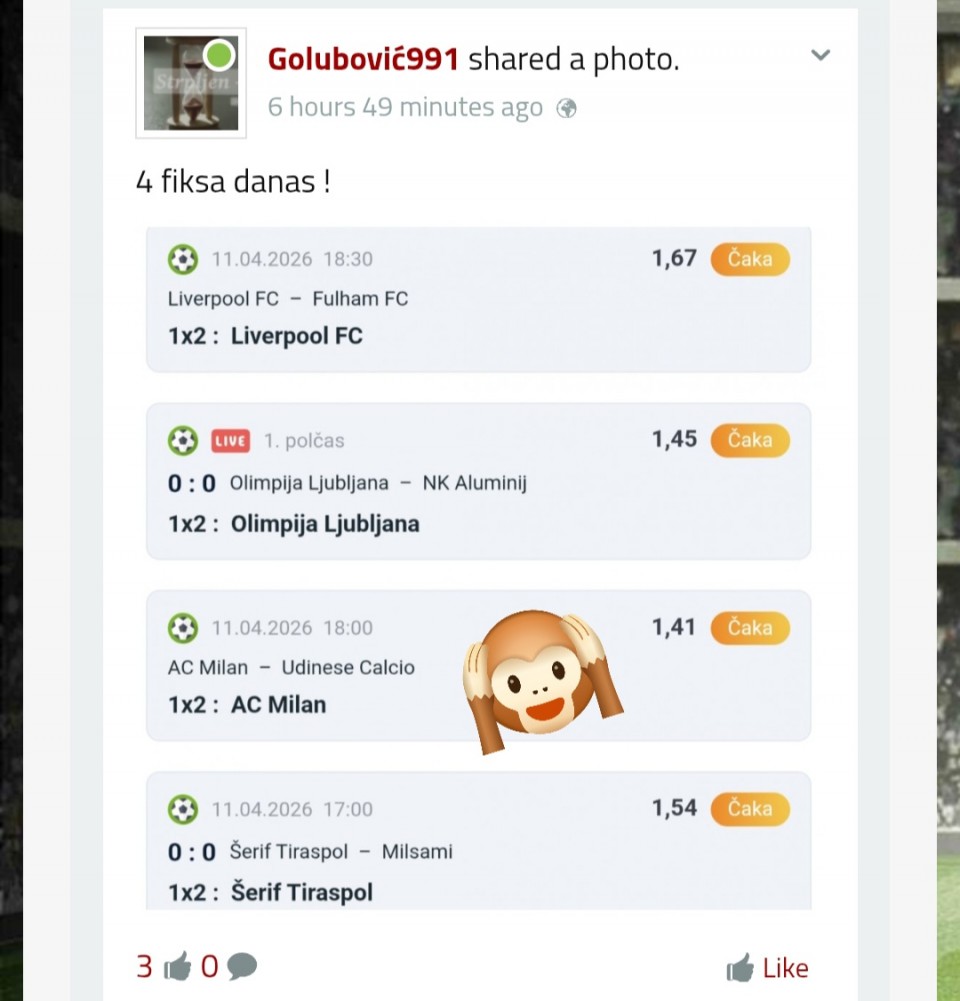960x1001 pixels.
Task: Click the Čaka status badge on Olimpija bet
Action: [750, 440]
